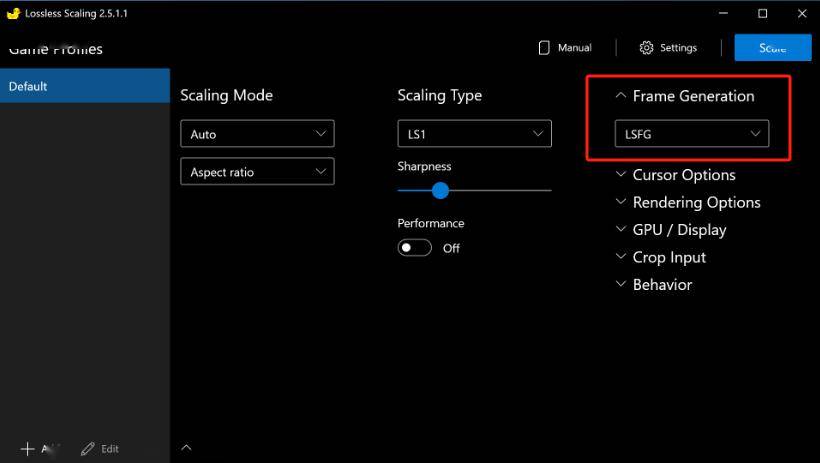Collapse the Frame Generation section

(x=621, y=96)
